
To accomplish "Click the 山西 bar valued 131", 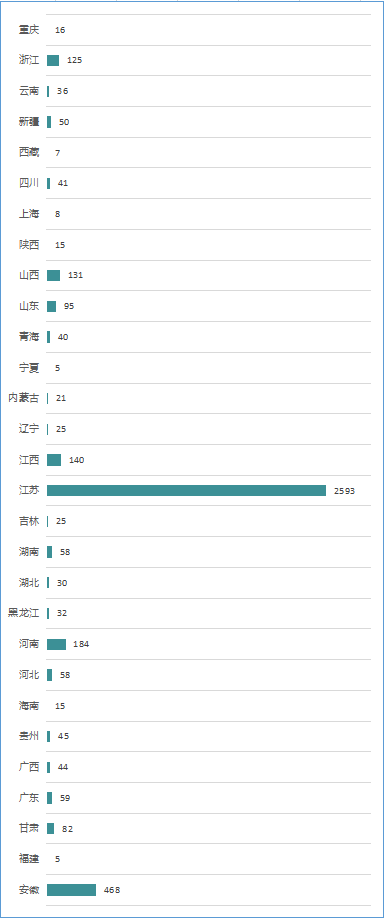I will coord(53,275).
